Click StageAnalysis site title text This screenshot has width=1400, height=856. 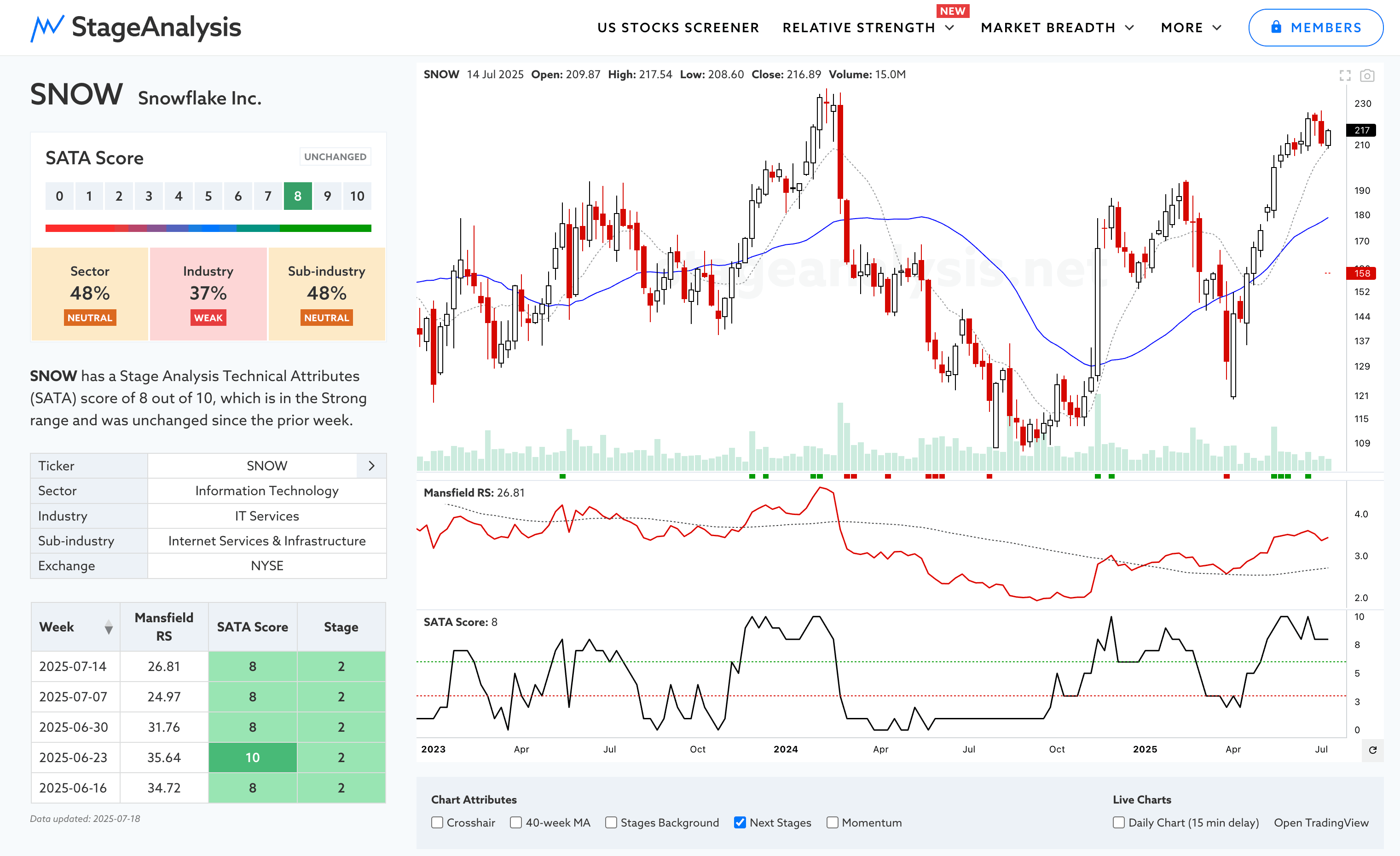156,27
